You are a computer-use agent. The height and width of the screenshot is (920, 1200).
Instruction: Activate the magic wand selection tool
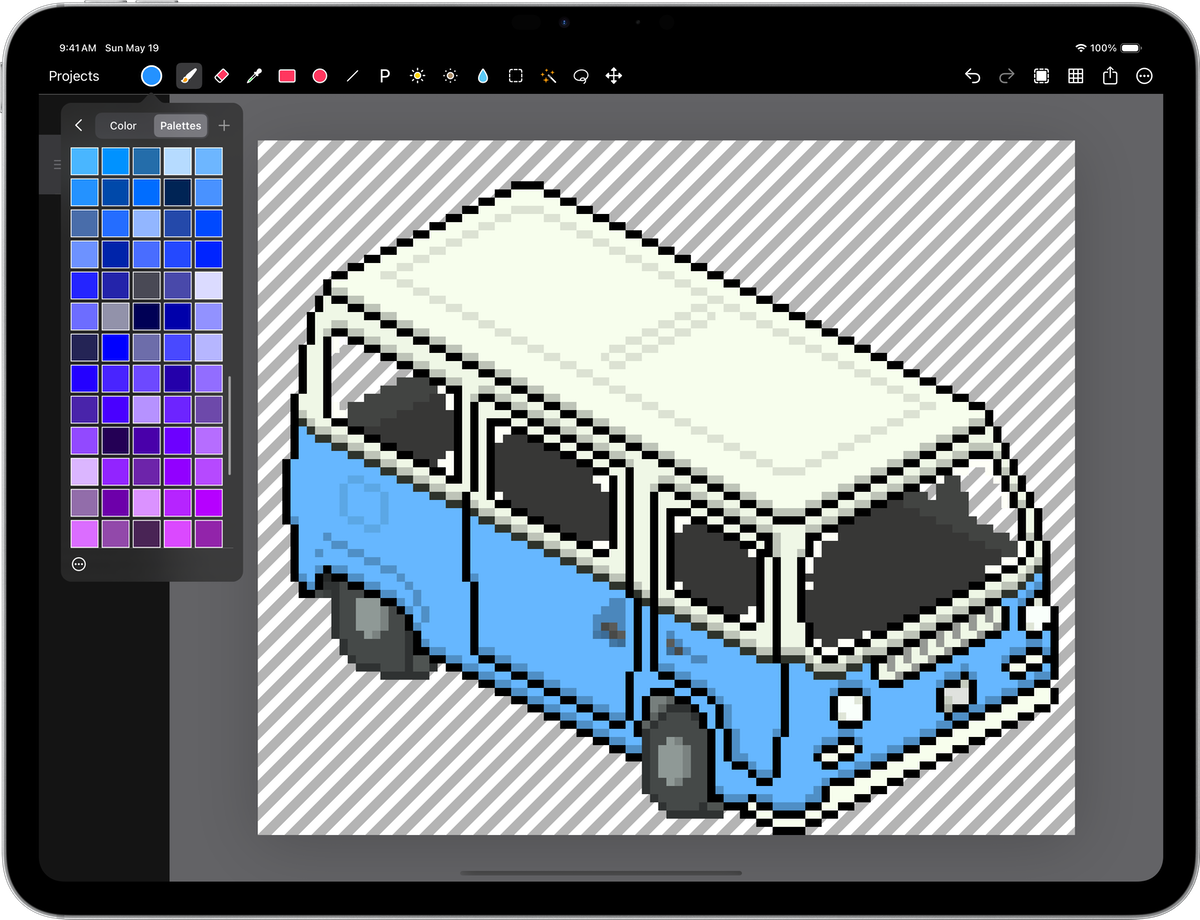(548, 76)
